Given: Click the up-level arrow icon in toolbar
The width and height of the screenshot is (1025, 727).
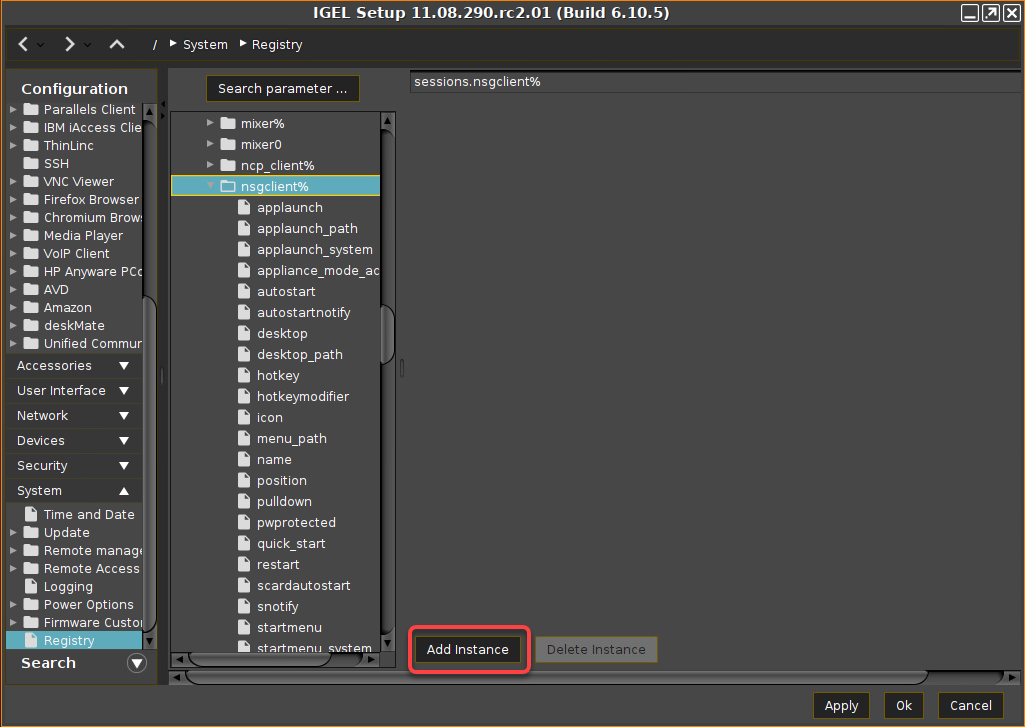Looking at the screenshot, I should [116, 44].
